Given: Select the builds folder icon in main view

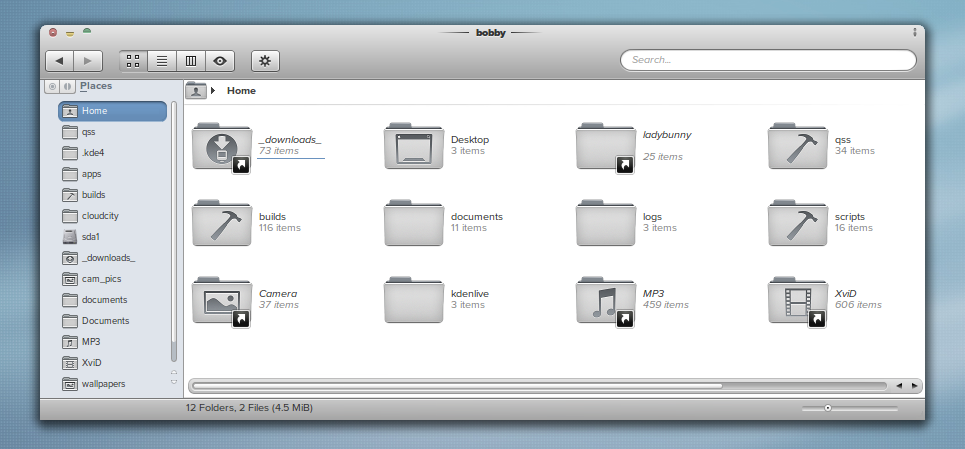Looking at the screenshot, I should [222, 223].
